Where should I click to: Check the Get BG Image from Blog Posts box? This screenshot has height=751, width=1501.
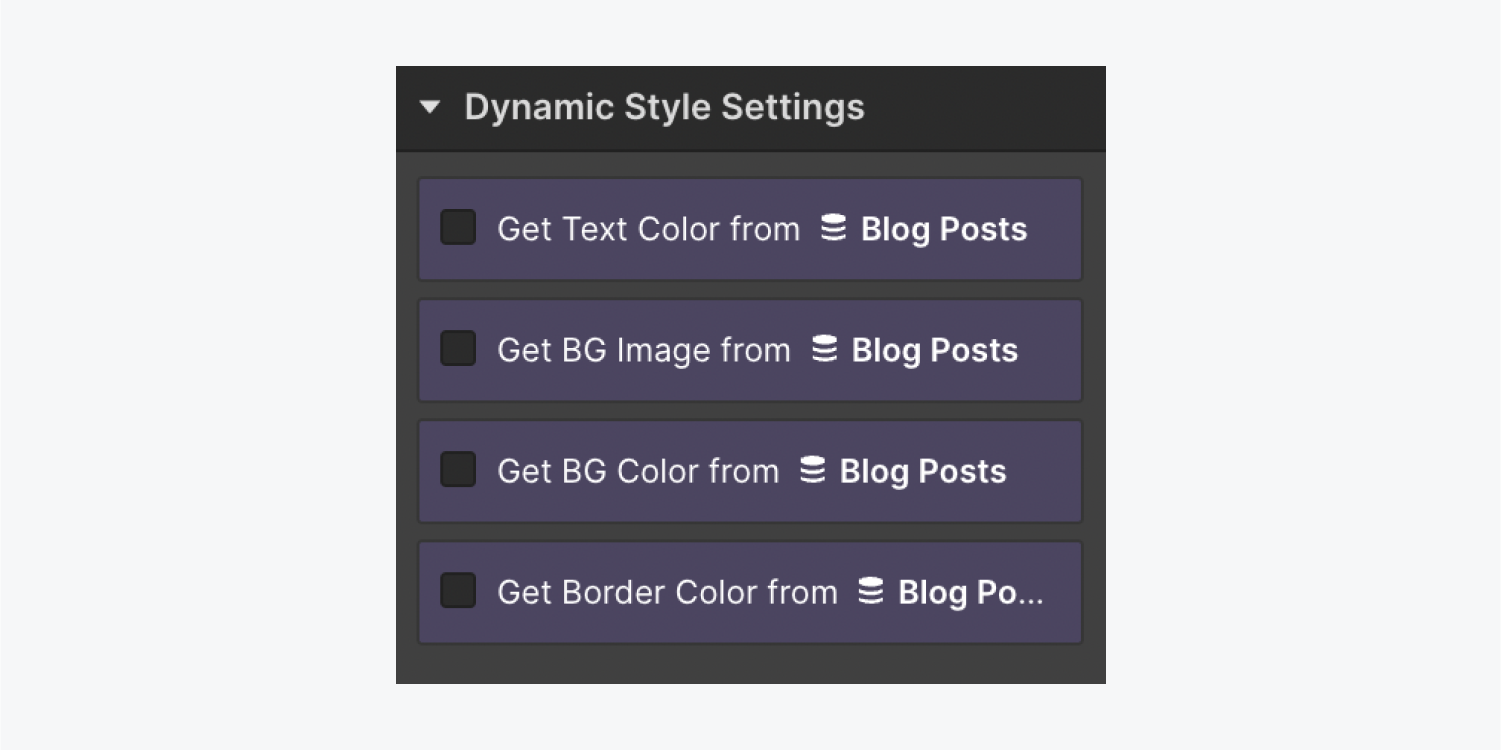click(457, 350)
